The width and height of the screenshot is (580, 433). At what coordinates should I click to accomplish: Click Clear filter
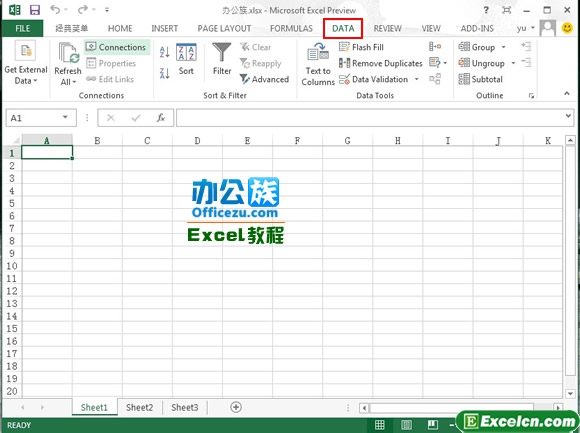[x=256, y=47]
